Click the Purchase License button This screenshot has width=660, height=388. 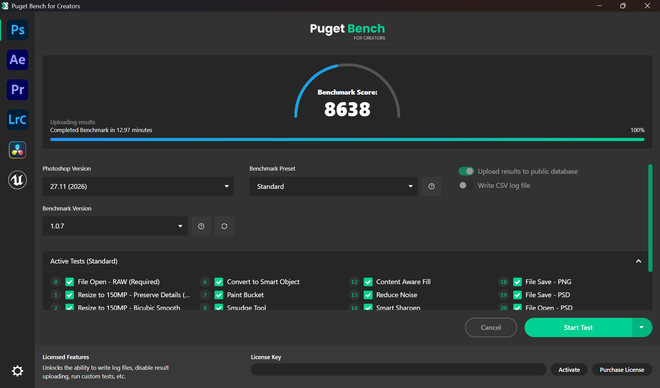tap(622, 369)
